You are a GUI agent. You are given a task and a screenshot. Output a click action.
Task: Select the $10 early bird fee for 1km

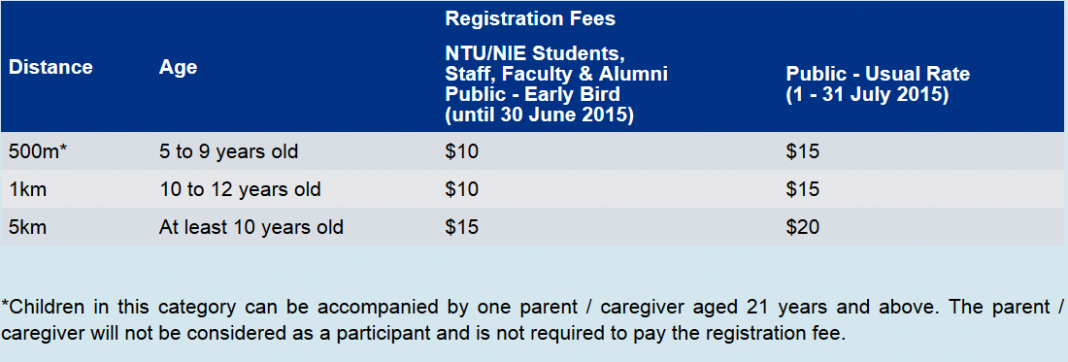462,189
